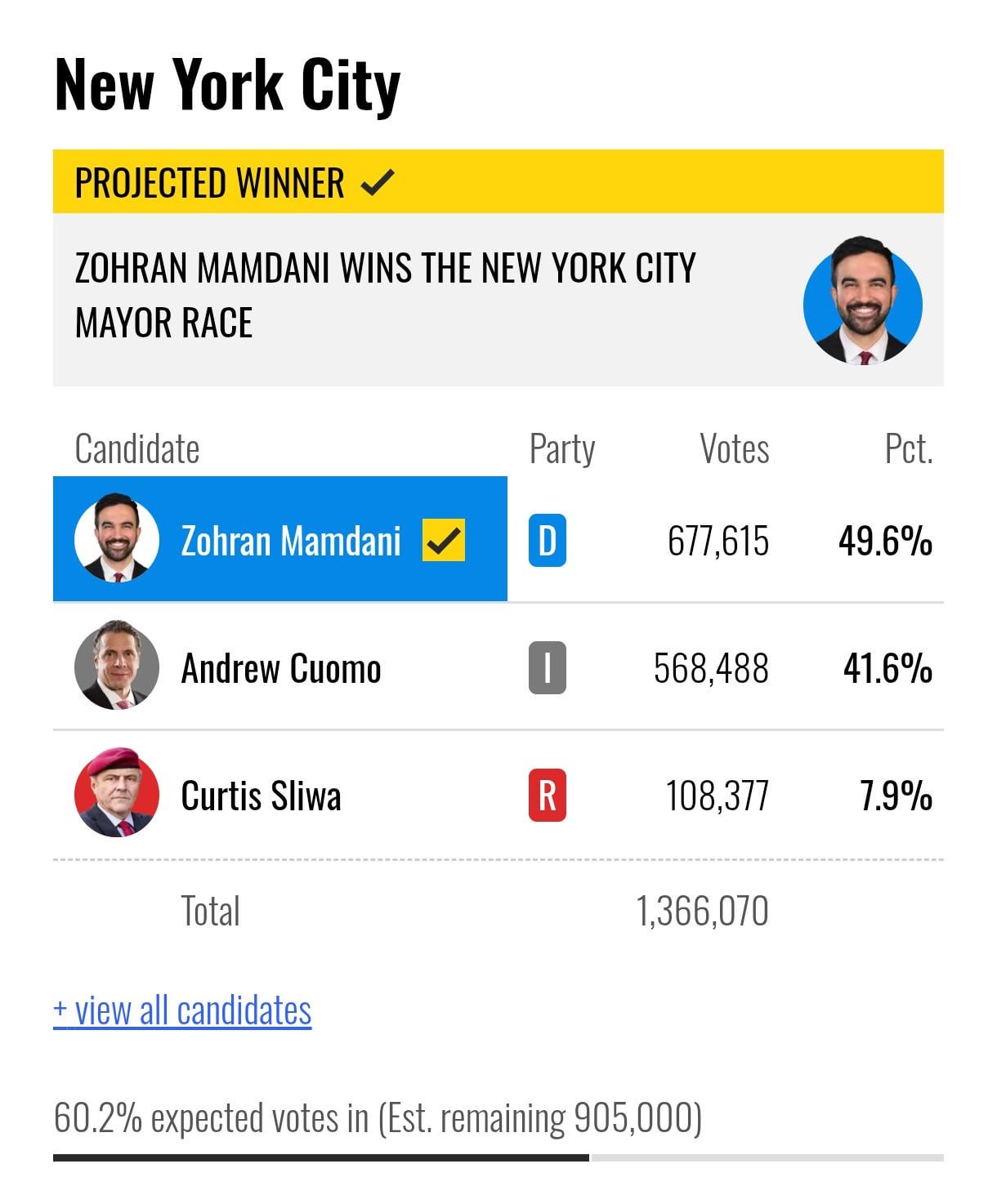
Task: Click the mayor race winner headline text
Action: coord(385,295)
